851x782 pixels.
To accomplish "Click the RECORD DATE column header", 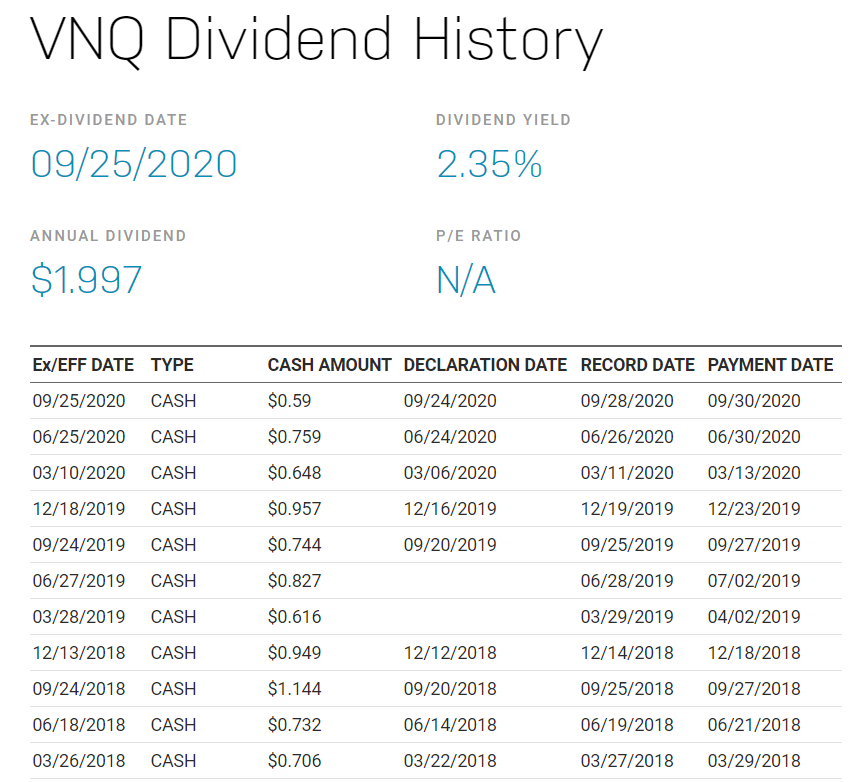I will 638,365.
